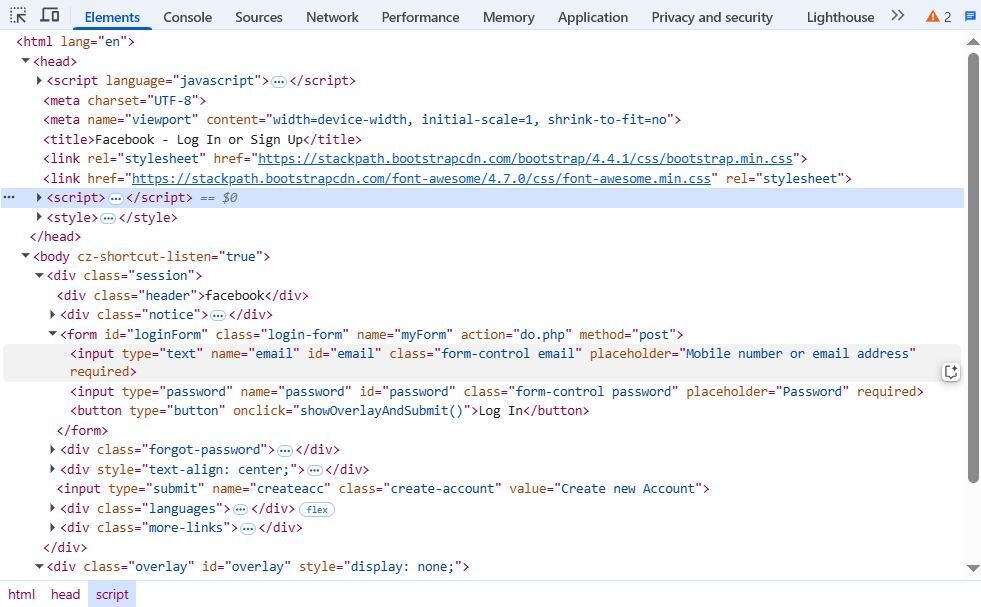This screenshot has height=607, width=981.
Task: Select the Log In button element row
Action: (330, 411)
